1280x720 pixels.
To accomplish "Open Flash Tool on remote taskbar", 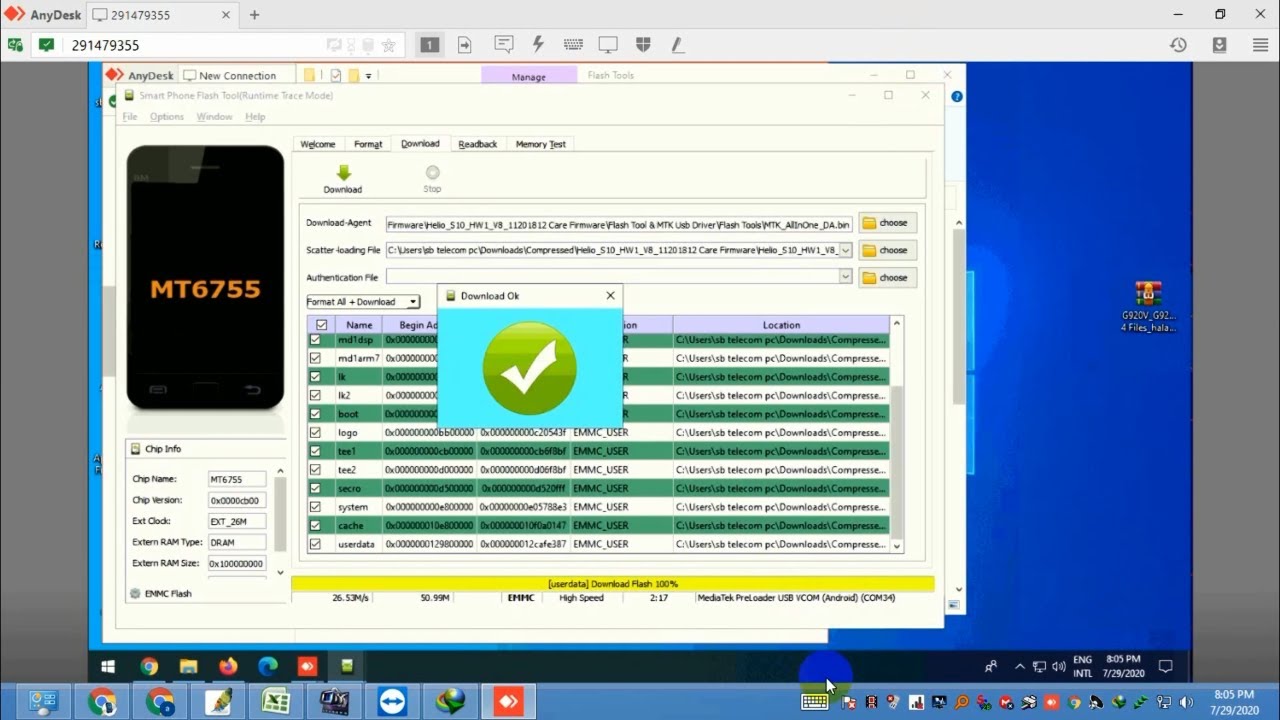I will pos(347,666).
